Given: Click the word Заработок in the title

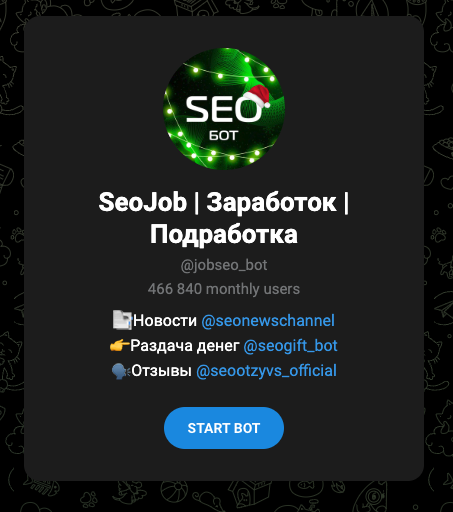Looking at the screenshot, I should 271,202.
